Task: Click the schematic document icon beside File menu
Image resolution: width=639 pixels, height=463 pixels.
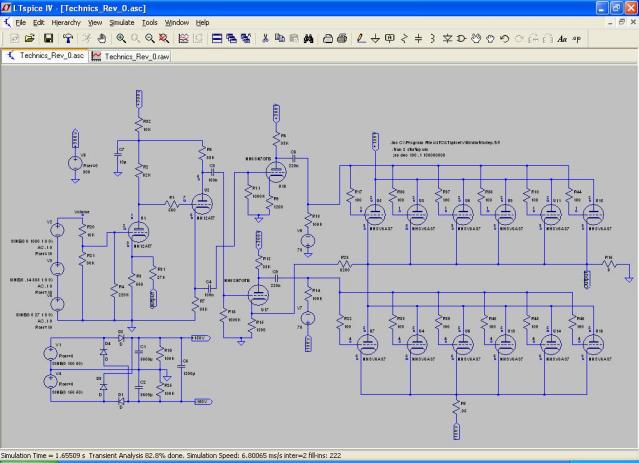Action: click(7, 22)
